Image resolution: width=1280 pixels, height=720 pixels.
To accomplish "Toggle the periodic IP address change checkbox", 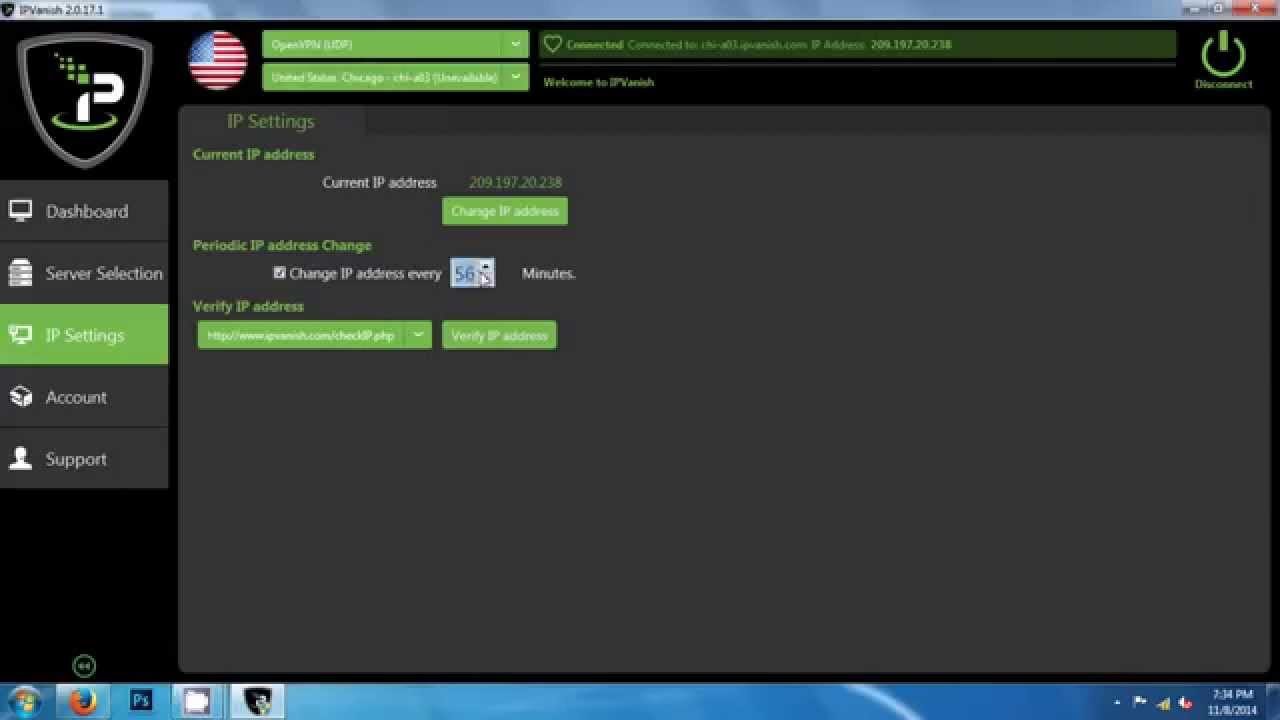I will 280,272.
